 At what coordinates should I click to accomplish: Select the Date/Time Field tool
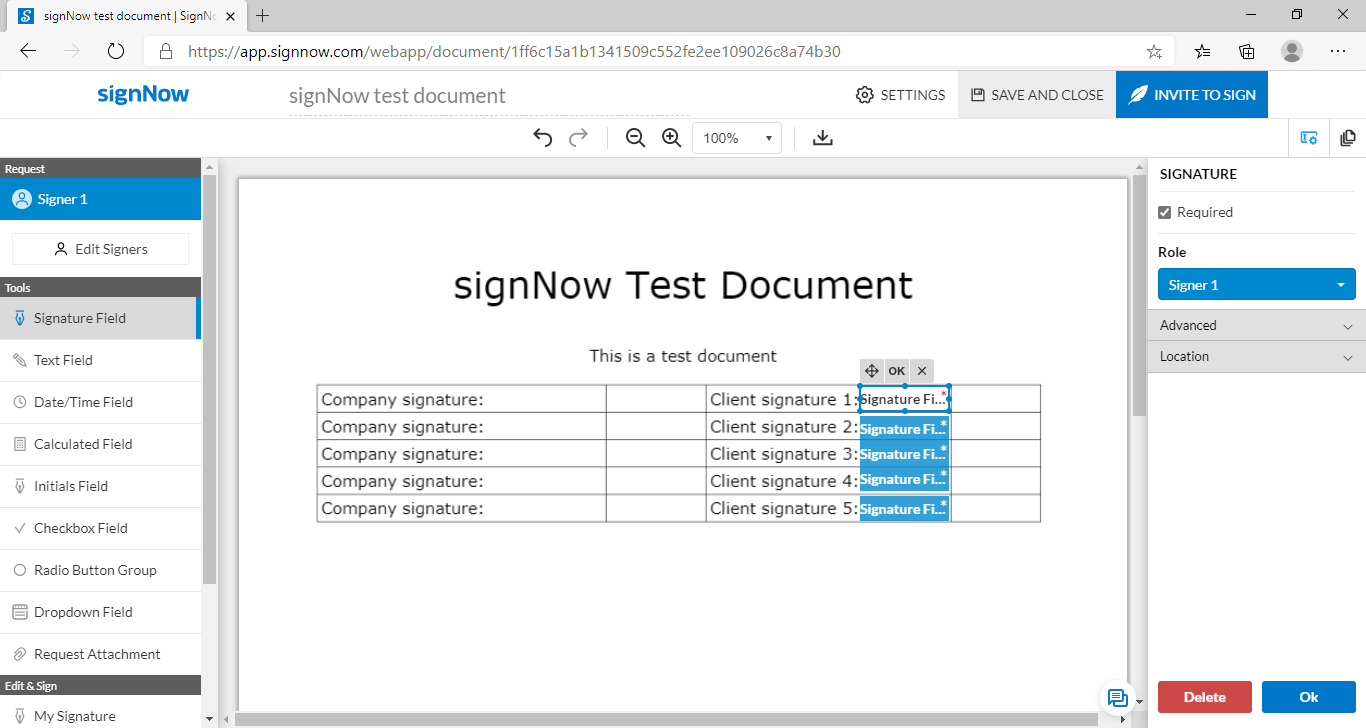[100, 402]
